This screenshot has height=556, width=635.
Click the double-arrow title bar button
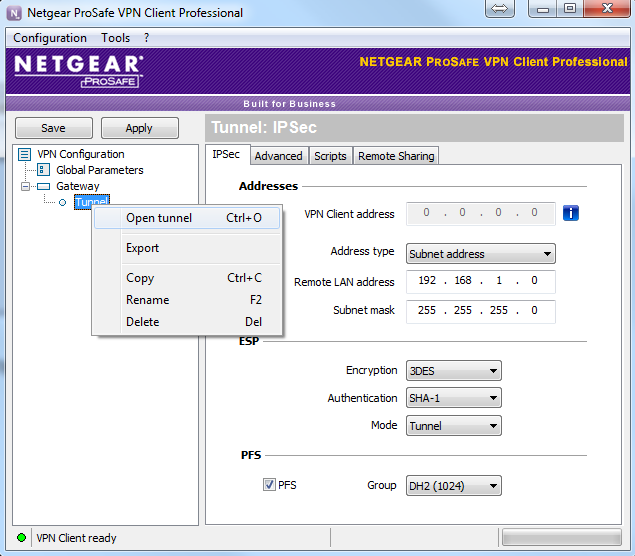pyautogui.click(x=500, y=8)
